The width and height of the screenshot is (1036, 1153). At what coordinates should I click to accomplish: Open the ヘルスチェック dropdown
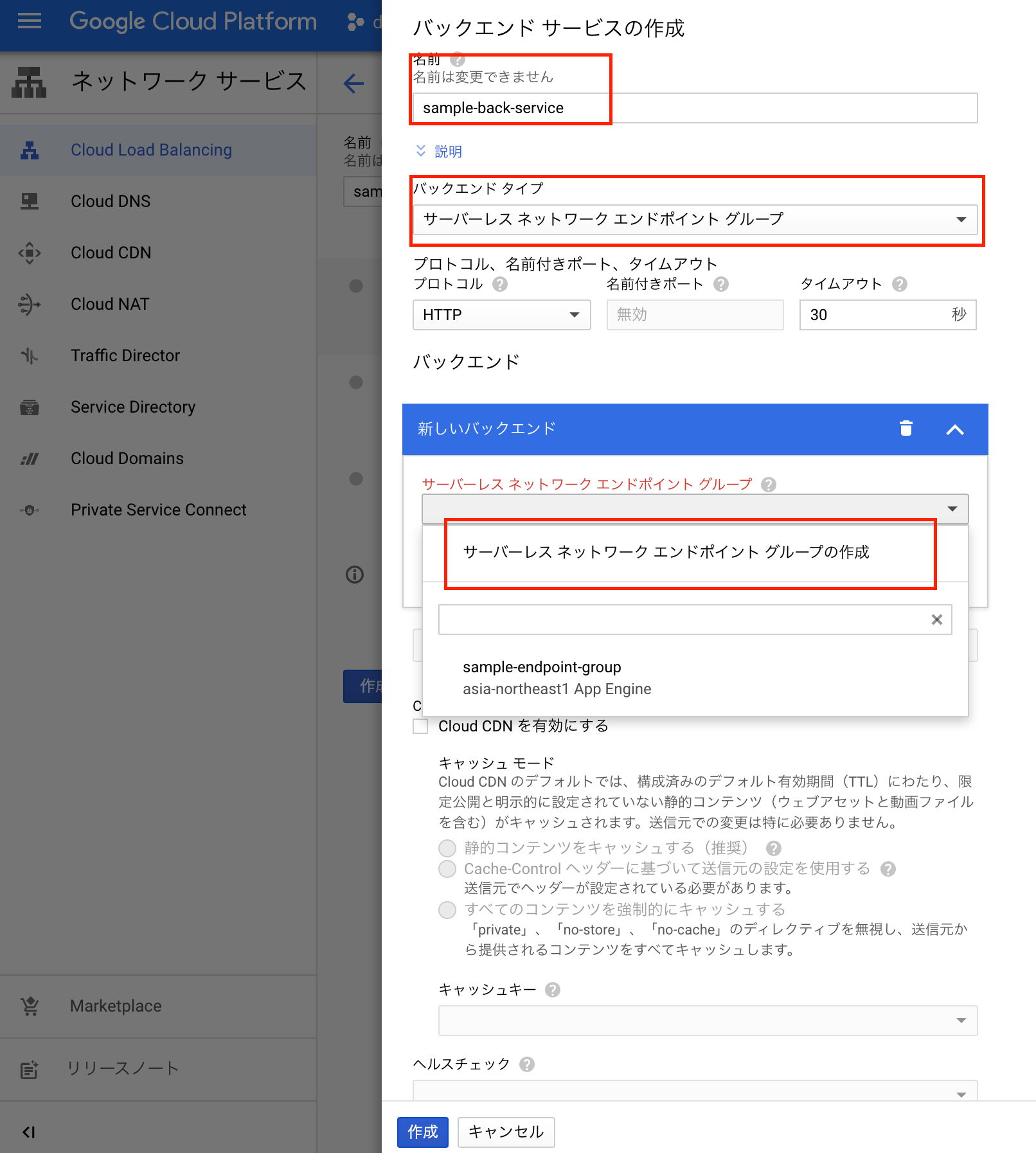(695, 1091)
